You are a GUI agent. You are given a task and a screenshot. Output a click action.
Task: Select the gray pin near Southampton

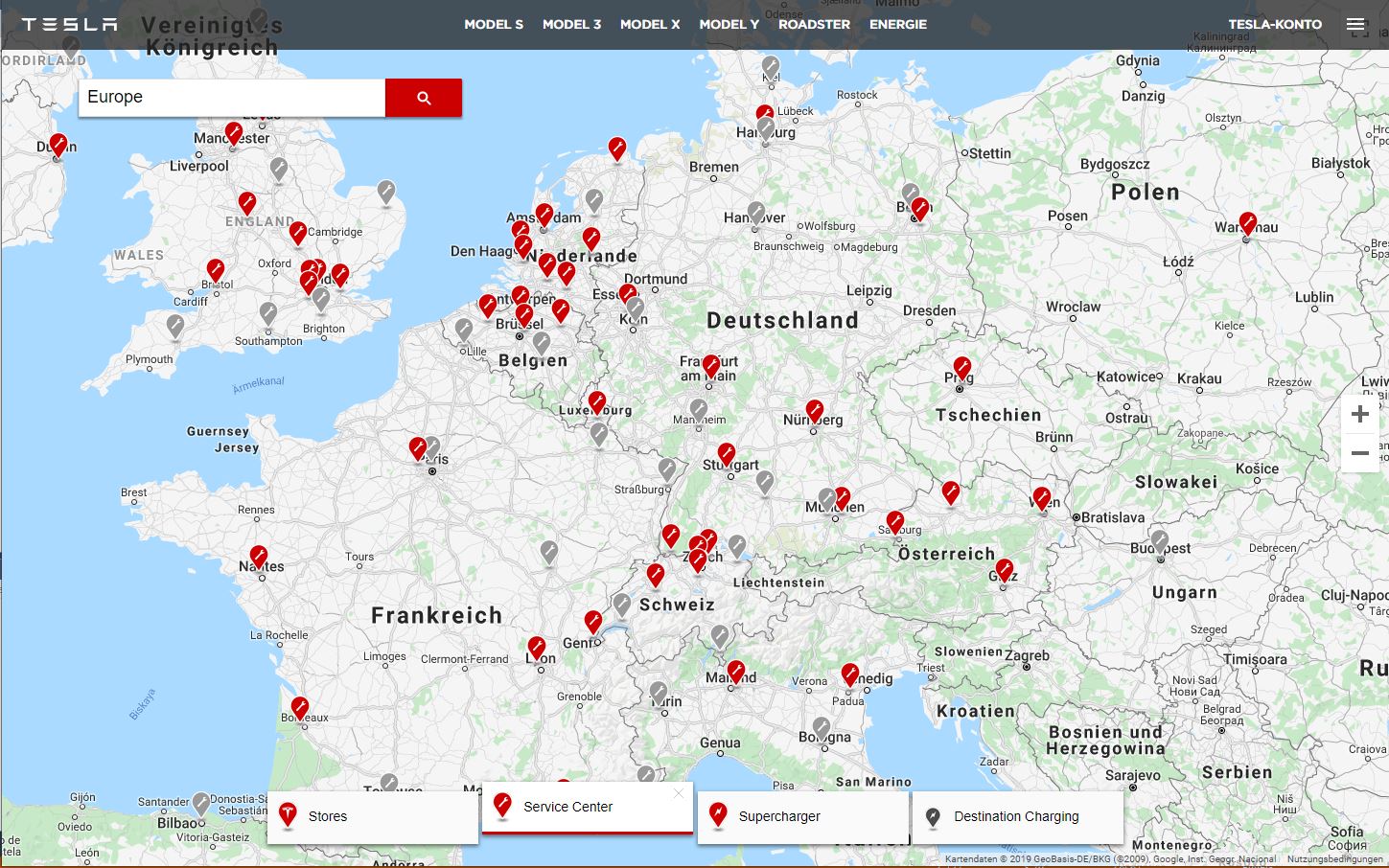point(268,314)
